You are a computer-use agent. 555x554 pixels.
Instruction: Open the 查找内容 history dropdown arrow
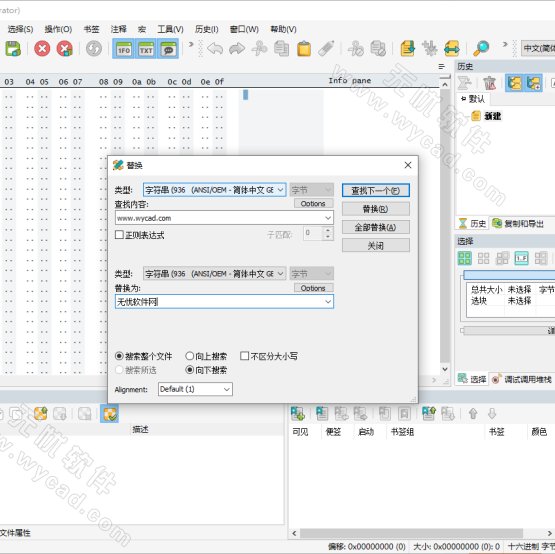click(328, 218)
